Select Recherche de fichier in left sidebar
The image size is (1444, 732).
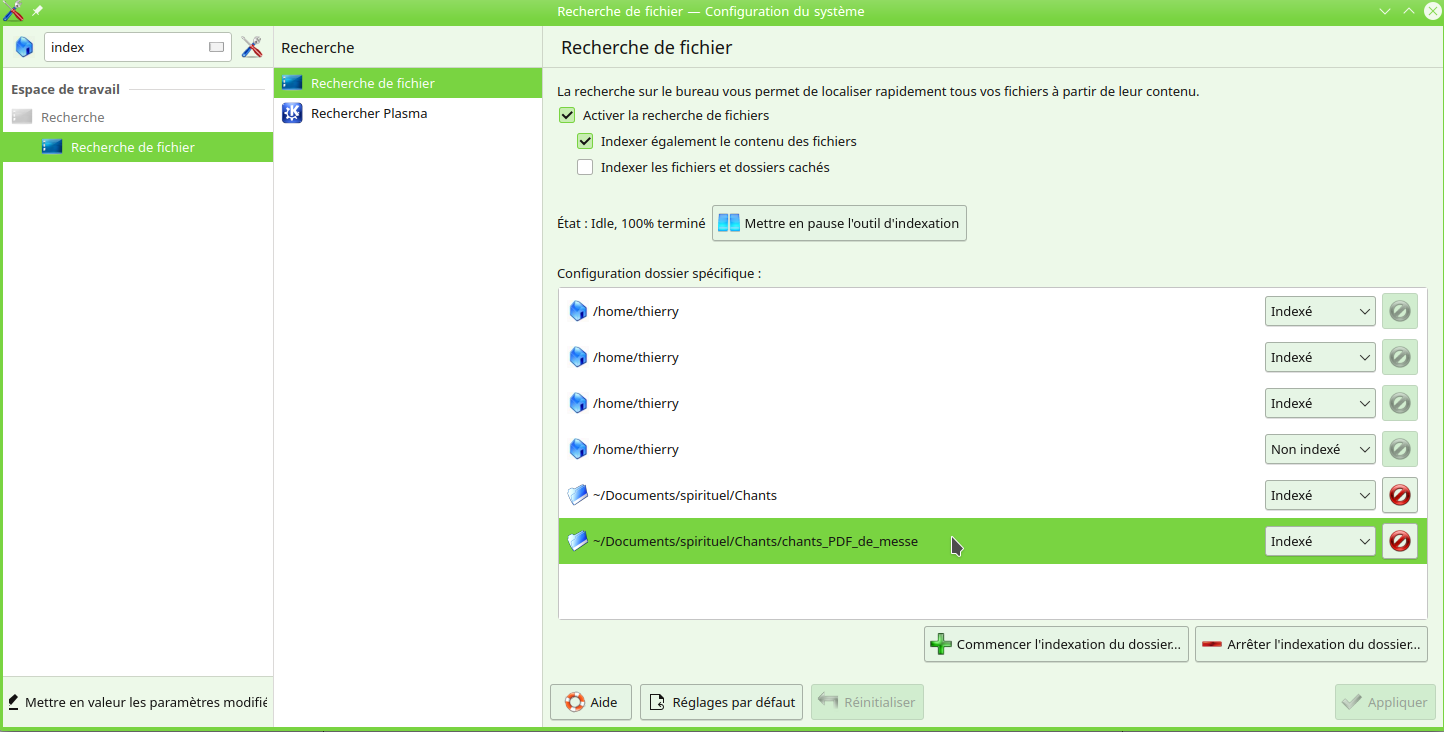tap(132, 147)
